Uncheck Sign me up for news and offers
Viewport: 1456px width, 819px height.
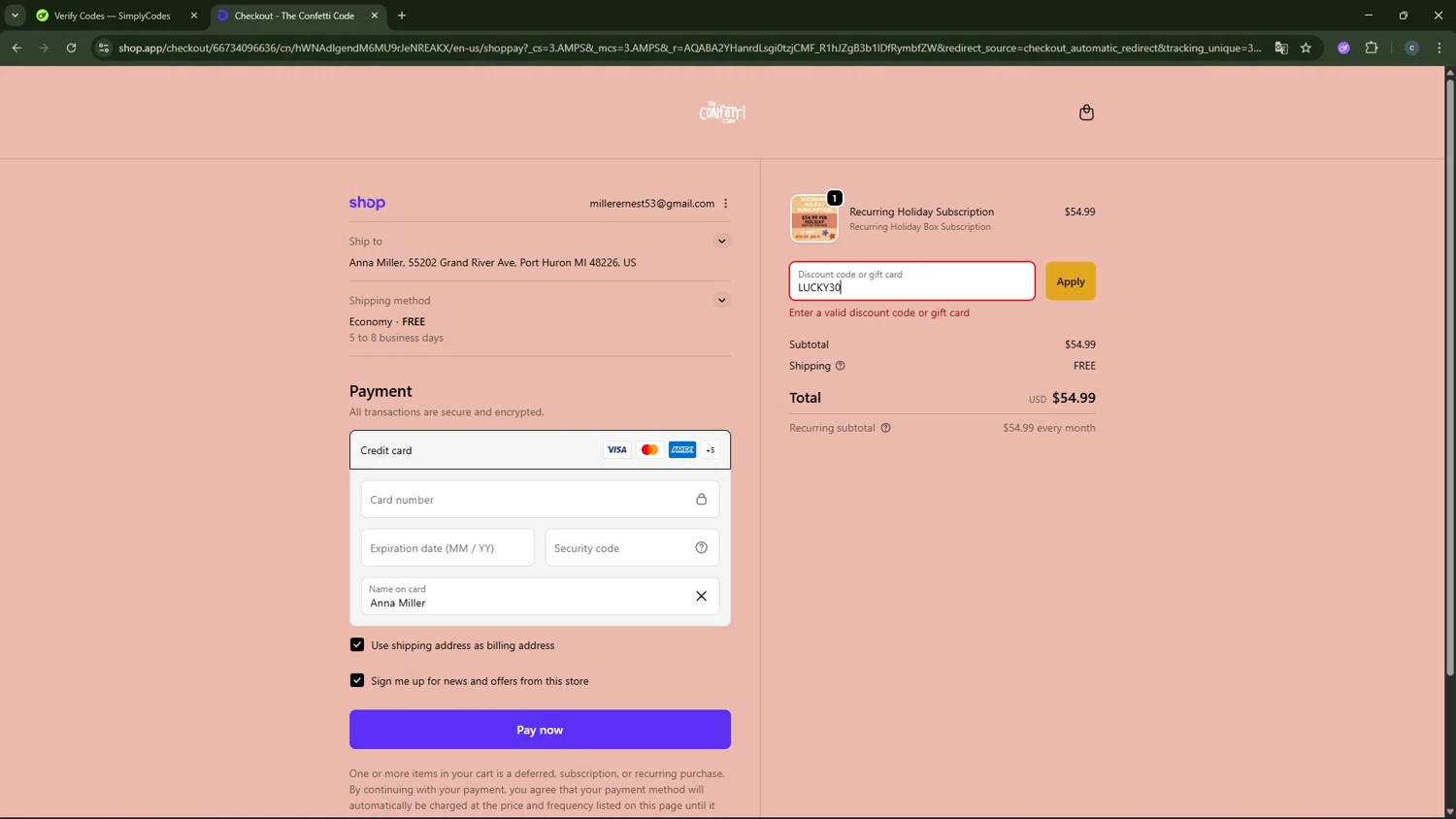(x=357, y=681)
